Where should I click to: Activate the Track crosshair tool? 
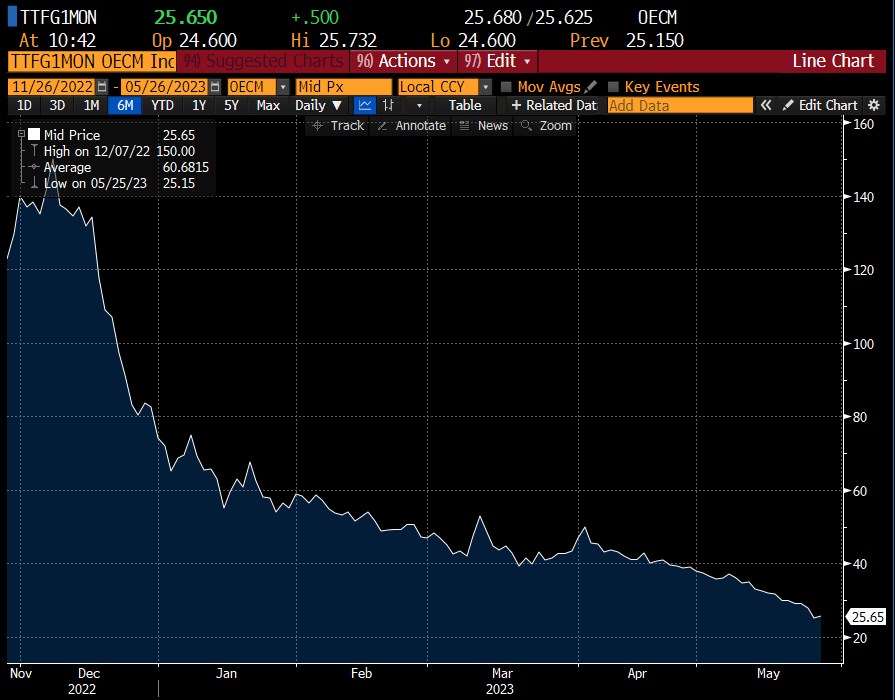point(338,126)
